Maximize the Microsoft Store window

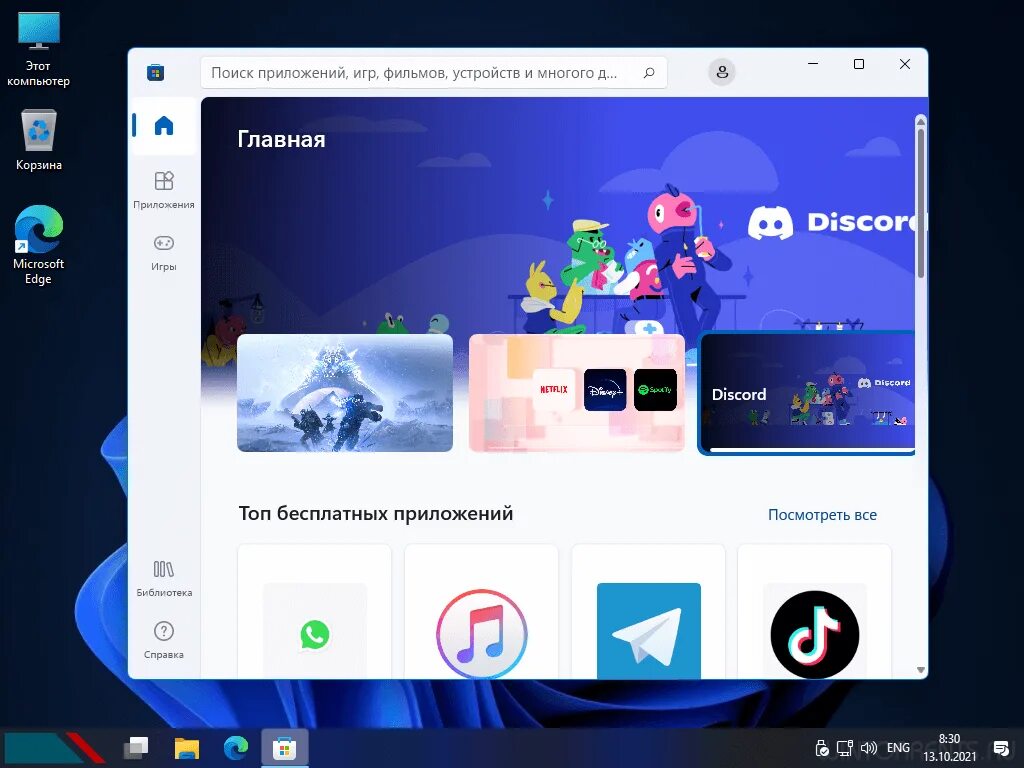pyautogui.click(x=859, y=63)
